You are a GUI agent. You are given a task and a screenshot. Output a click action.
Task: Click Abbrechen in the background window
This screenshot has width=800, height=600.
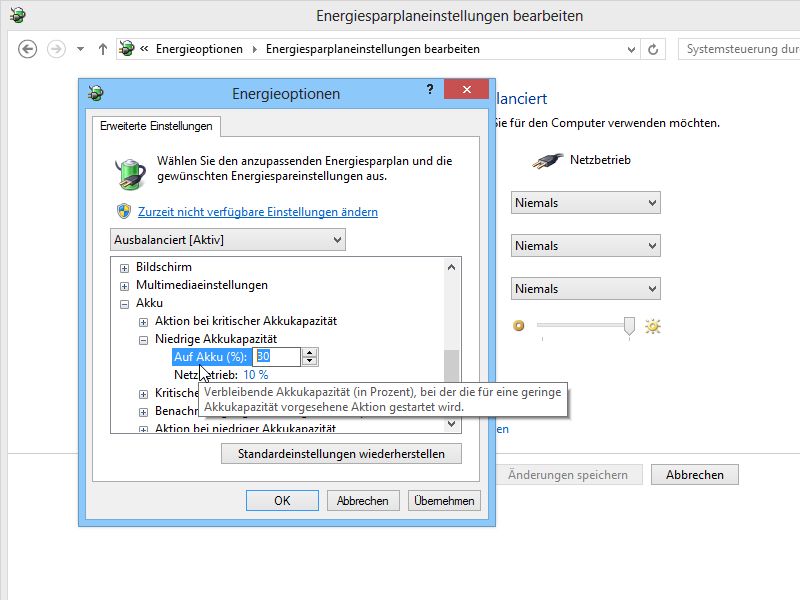click(694, 474)
